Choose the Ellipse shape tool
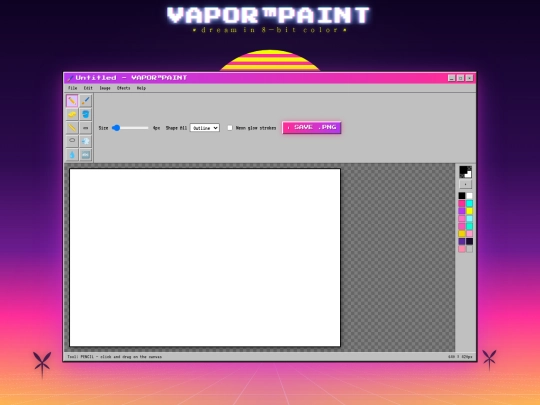 72,141
